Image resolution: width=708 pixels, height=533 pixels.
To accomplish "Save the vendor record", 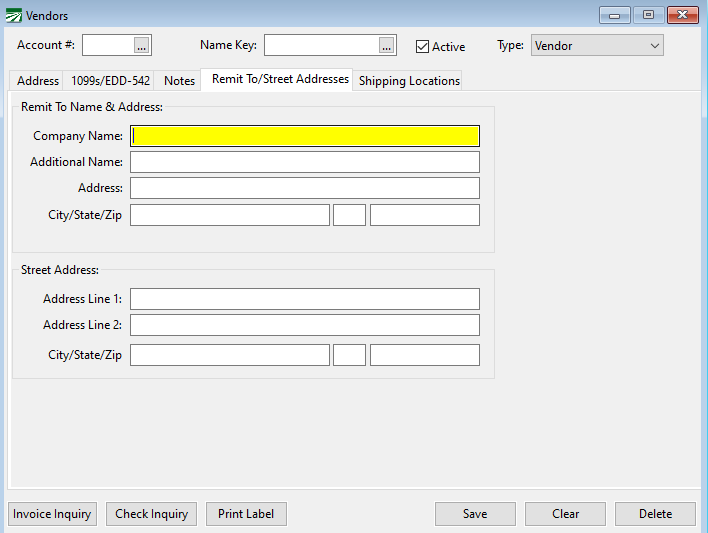I will coord(475,514).
